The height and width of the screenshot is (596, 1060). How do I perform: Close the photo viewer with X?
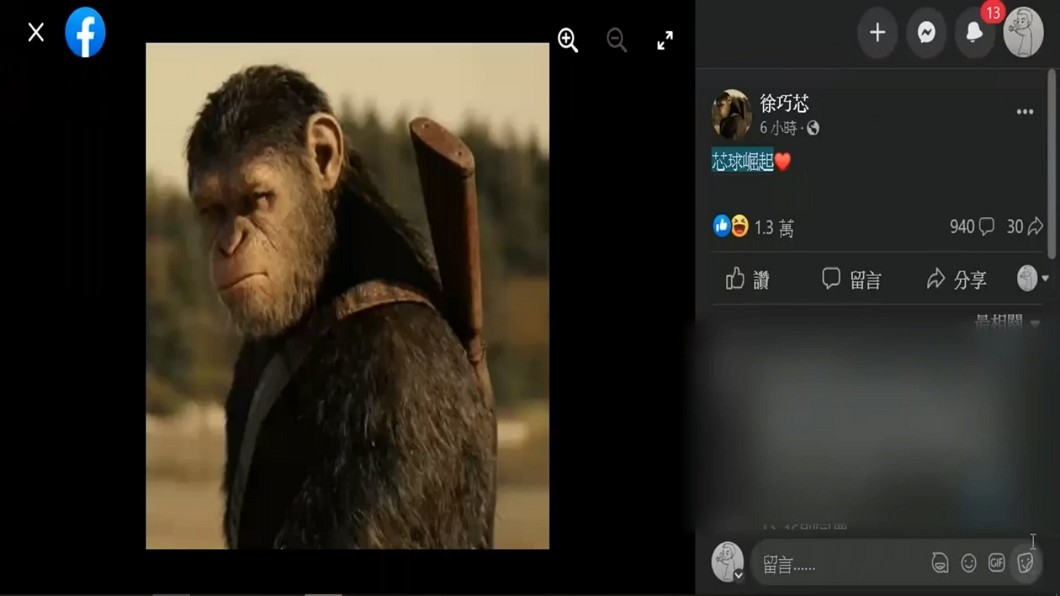pos(36,32)
